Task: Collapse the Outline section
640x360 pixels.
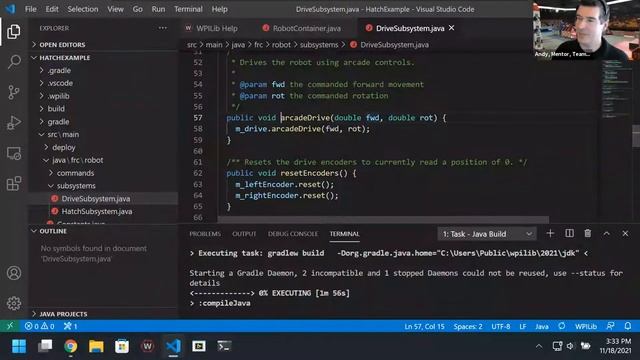Action: coord(53,231)
